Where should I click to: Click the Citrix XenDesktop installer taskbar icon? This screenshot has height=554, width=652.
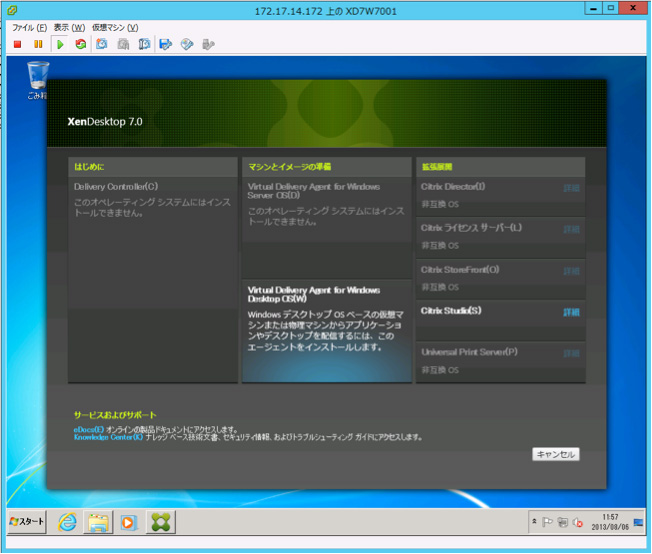click(161, 522)
